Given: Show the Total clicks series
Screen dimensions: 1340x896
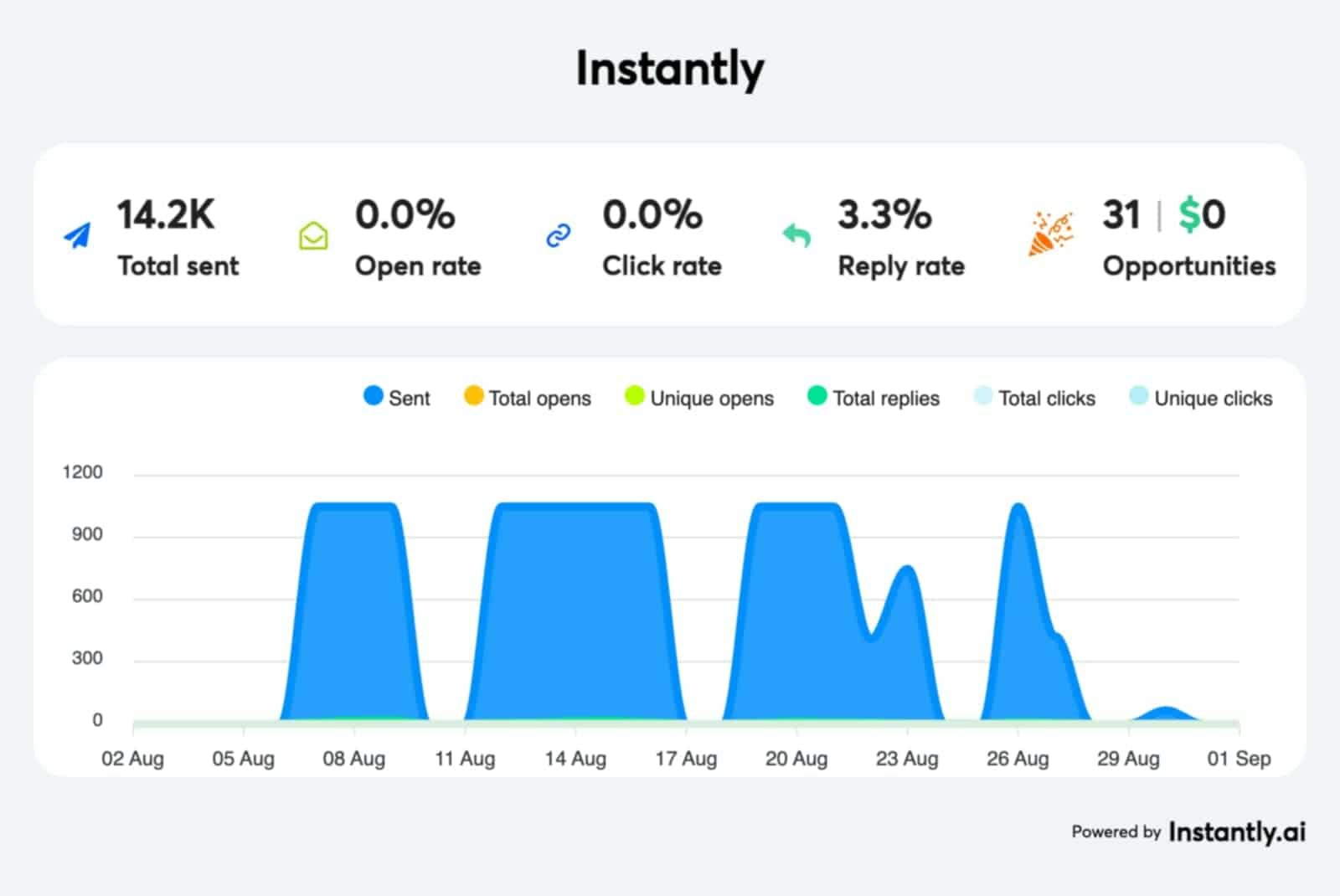Looking at the screenshot, I should point(1035,398).
